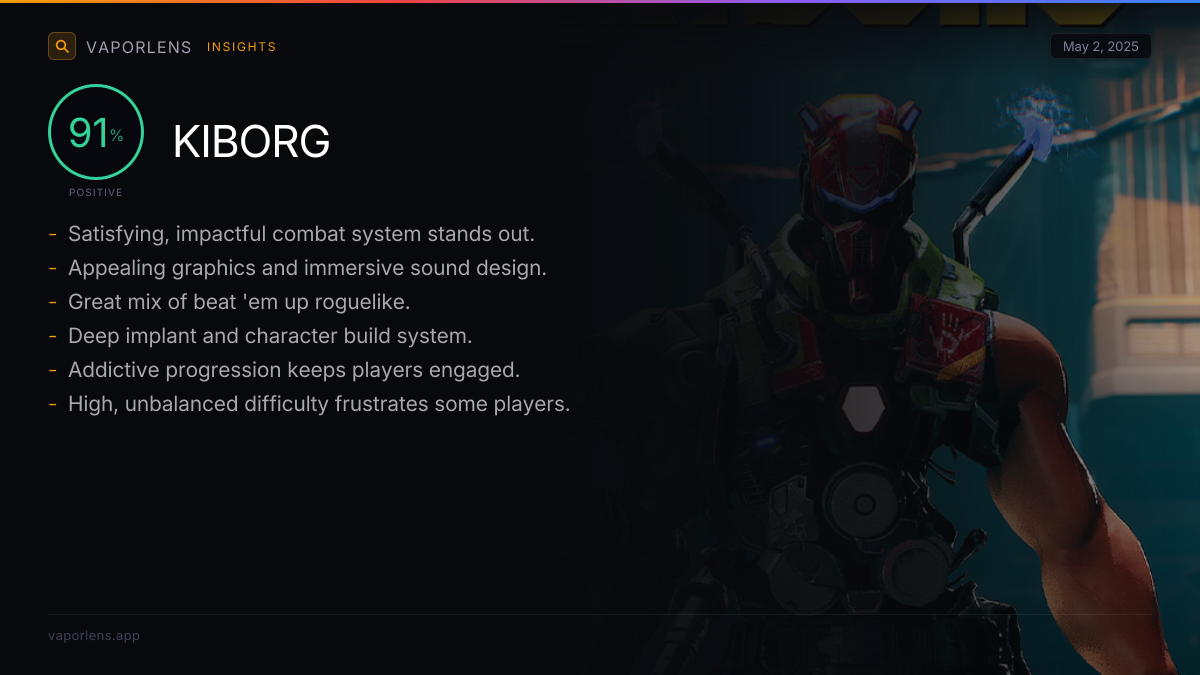Click the VaporLens magnifier logo icon

[62, 46]
